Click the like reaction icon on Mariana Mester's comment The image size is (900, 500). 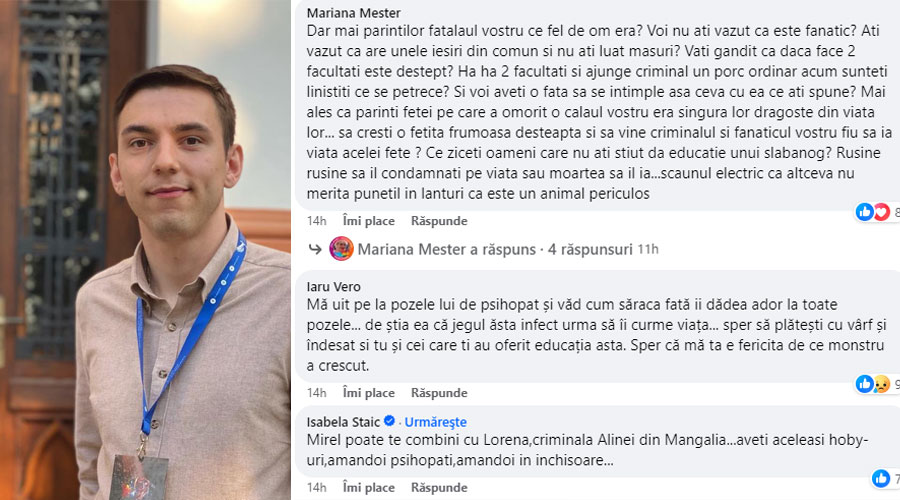(864, 212)
